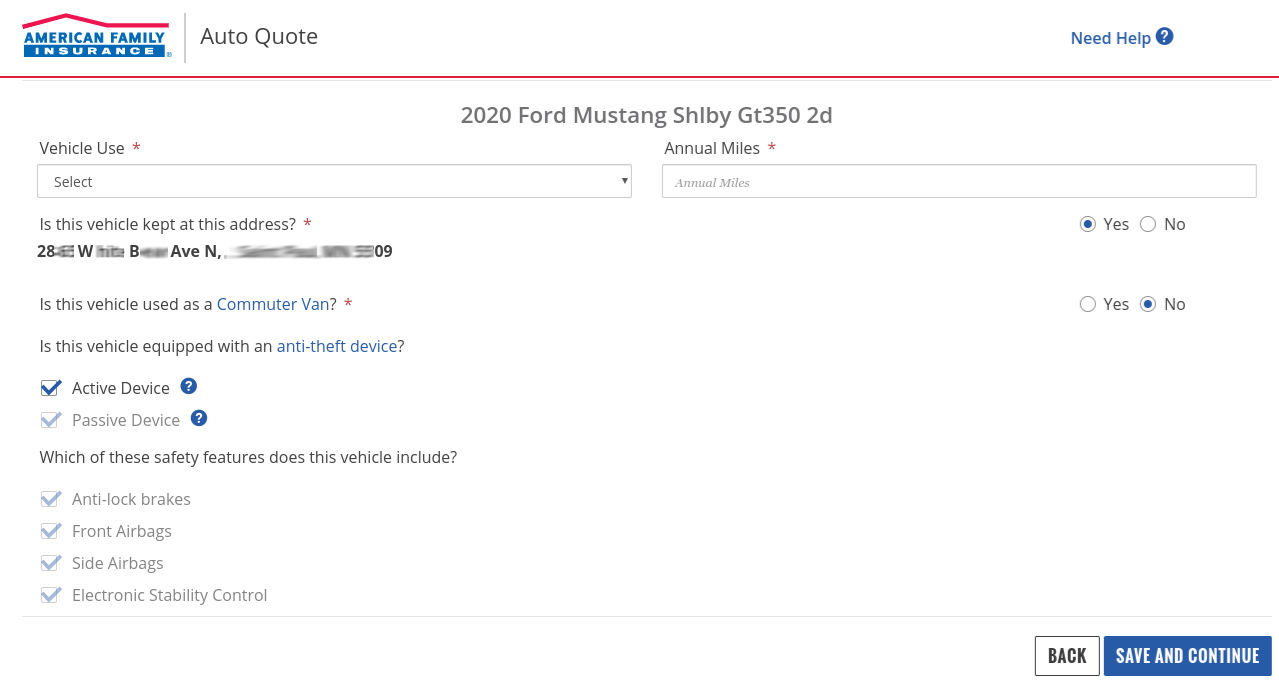Click the SAVE AND CONTINUE button

1186,655
